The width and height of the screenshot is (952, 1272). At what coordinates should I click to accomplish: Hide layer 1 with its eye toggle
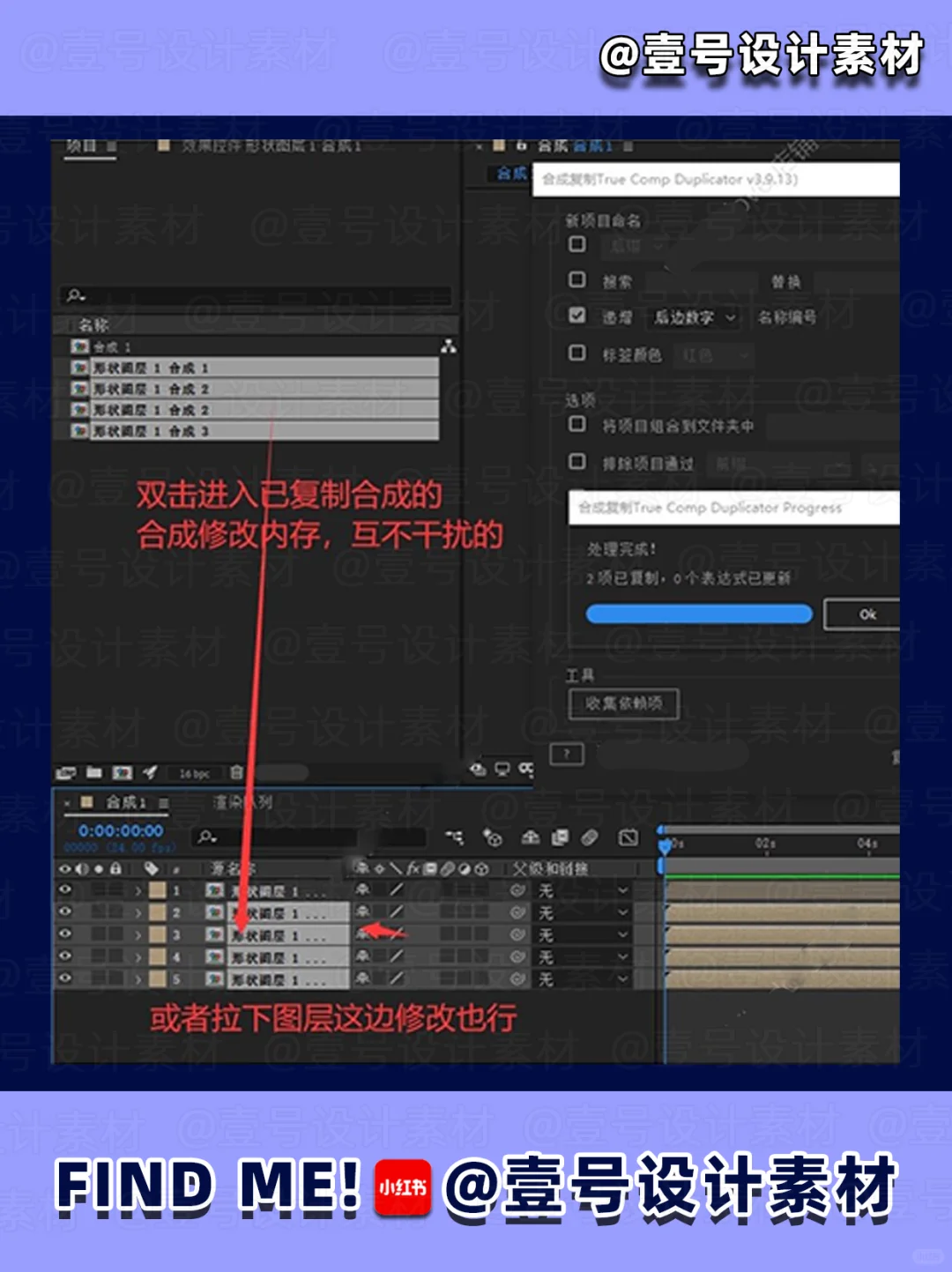point(65,889)
